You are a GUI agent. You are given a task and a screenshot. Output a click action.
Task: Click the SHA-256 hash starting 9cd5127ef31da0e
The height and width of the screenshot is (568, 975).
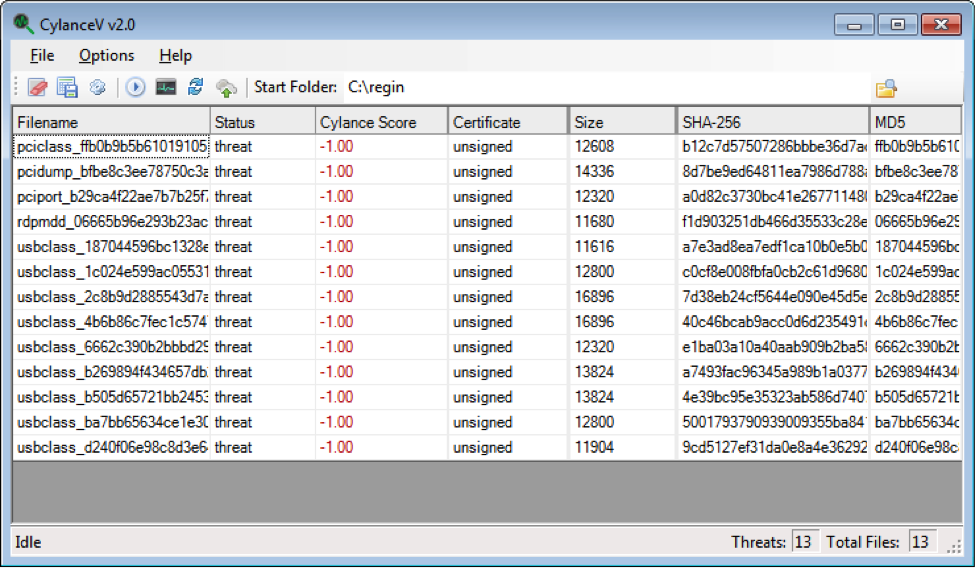point(774,447)
